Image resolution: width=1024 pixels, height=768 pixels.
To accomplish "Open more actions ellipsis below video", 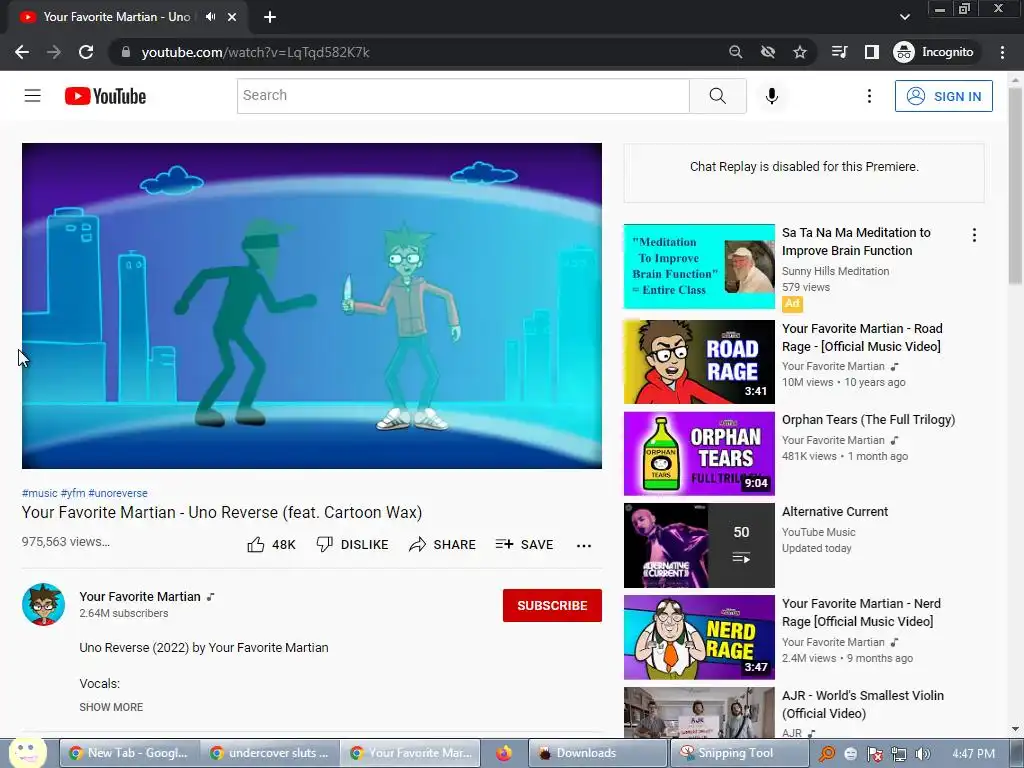I will [x=584, y=545].
